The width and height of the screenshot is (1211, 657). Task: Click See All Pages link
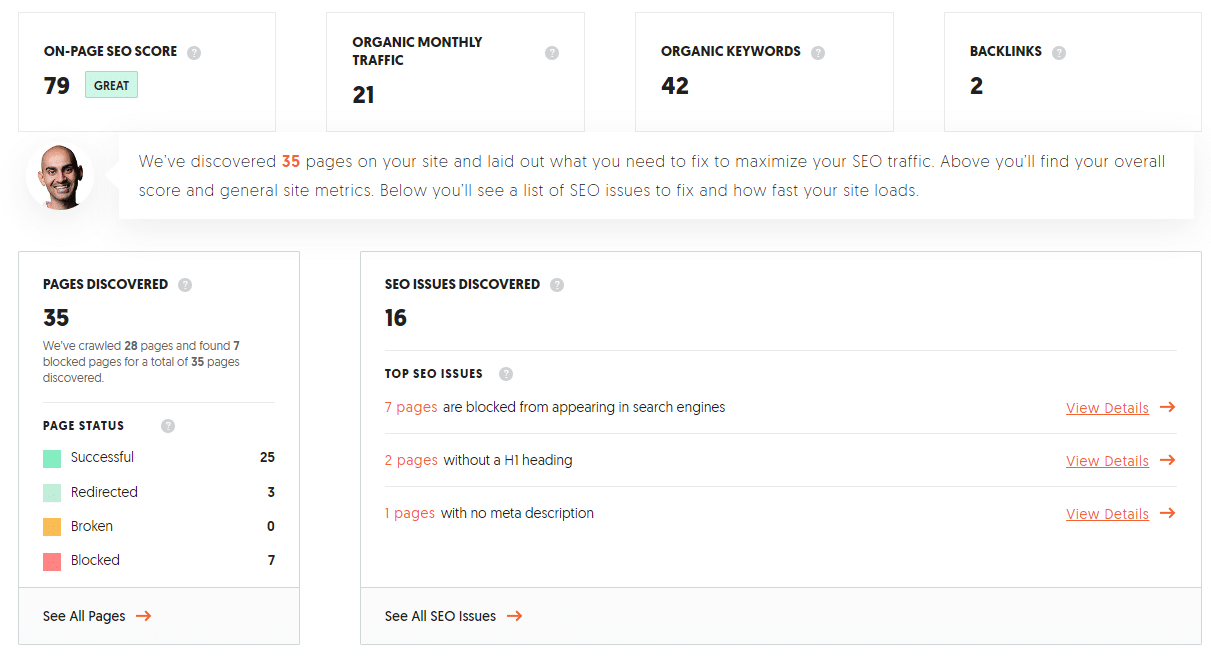pos(97,616)
